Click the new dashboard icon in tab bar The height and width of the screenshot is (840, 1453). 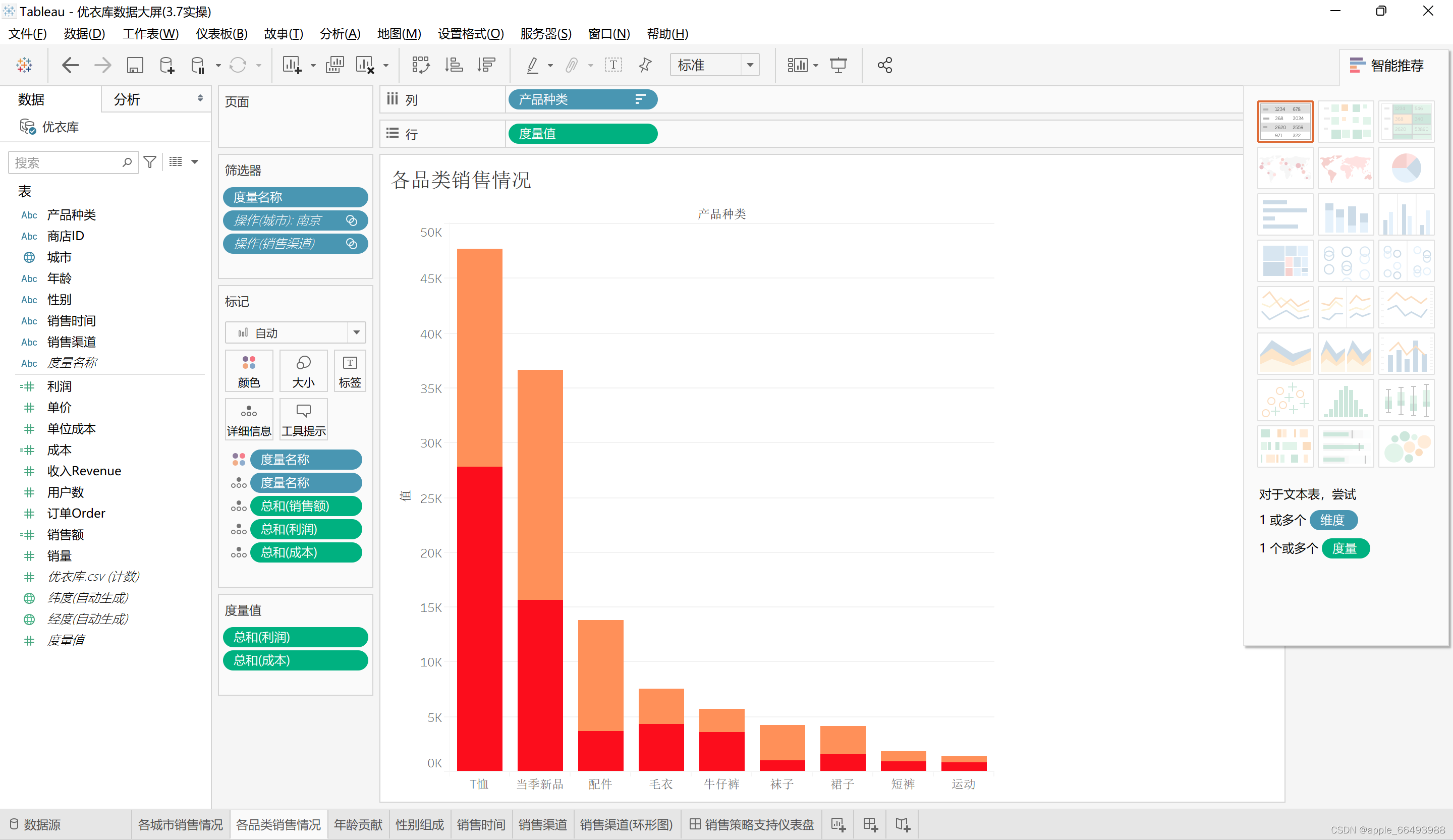[x=870, y=824]
